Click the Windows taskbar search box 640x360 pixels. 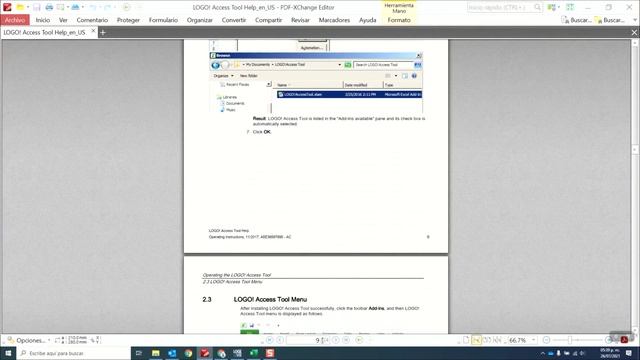[73, 353]
